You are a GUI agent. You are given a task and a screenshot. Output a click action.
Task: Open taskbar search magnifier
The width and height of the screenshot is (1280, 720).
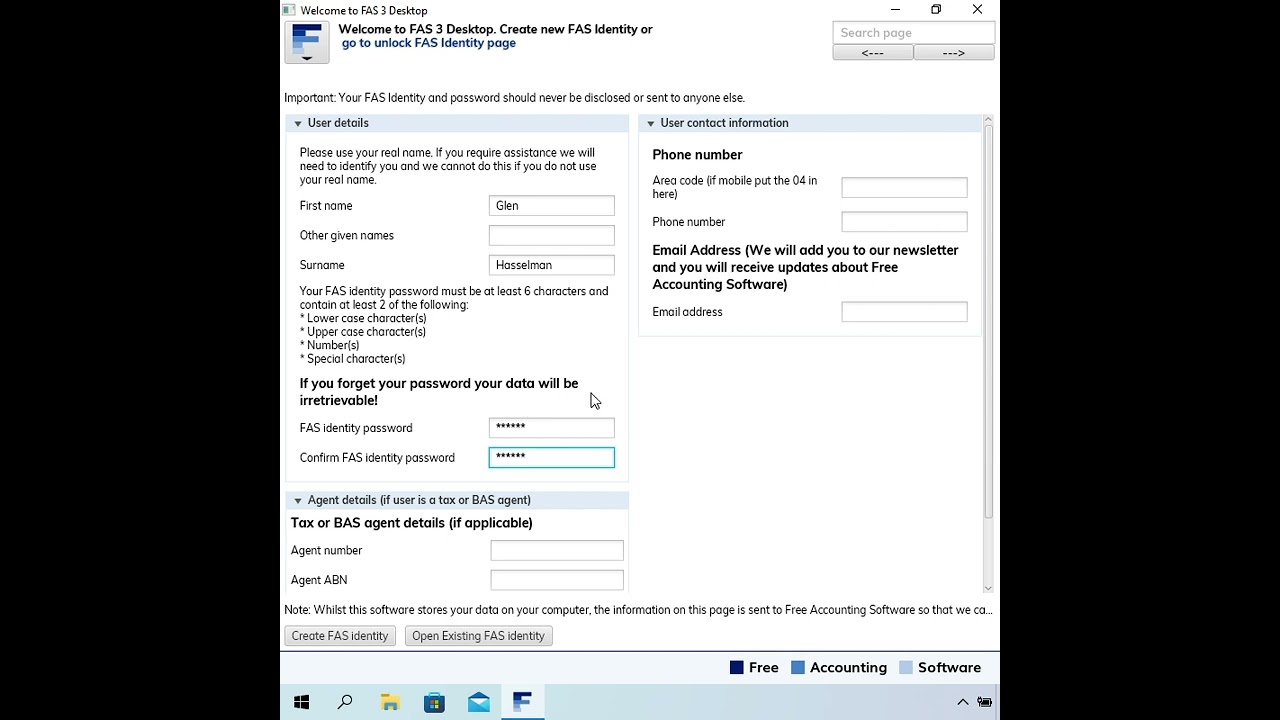345,702
